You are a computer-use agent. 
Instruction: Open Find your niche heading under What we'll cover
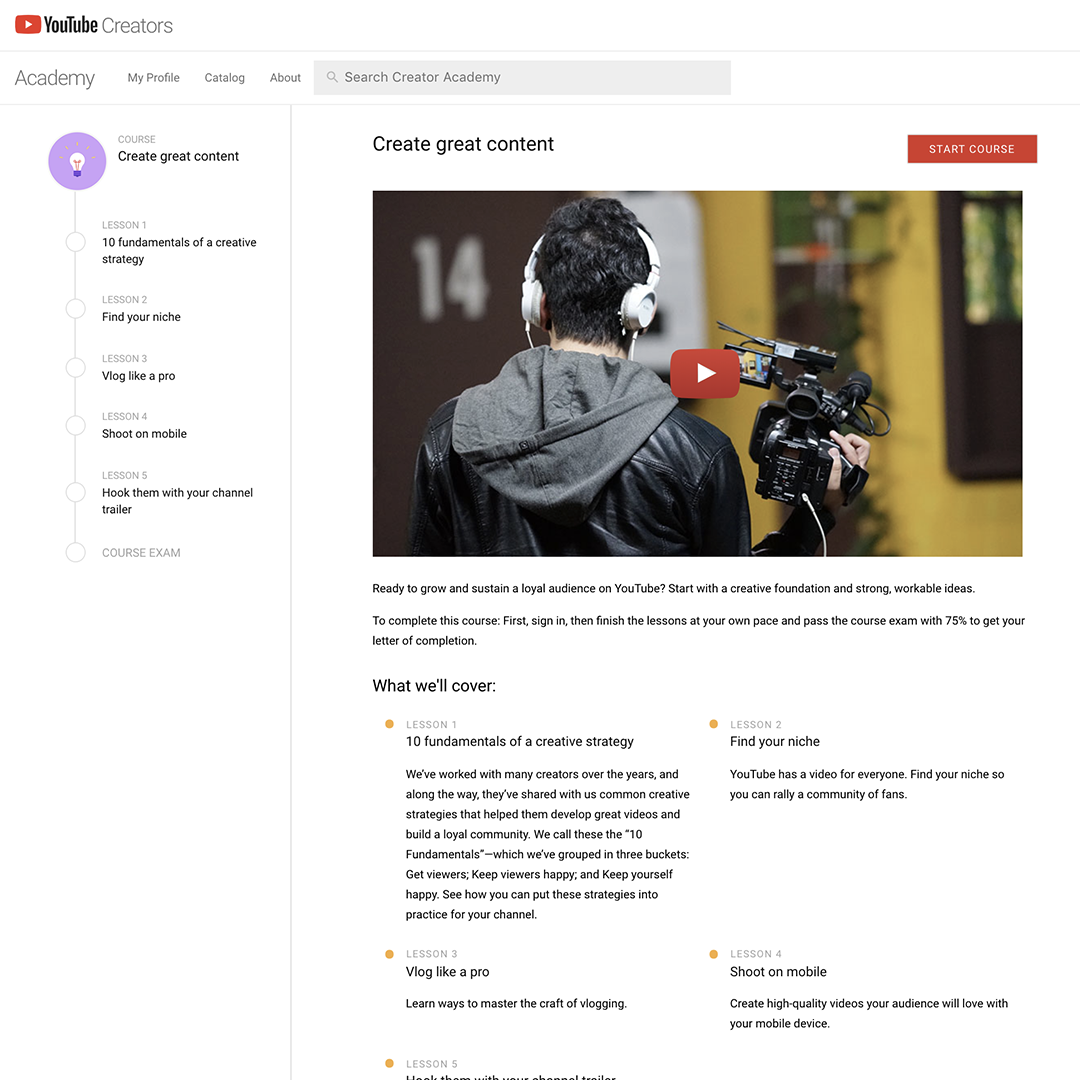tap(775, 741)
